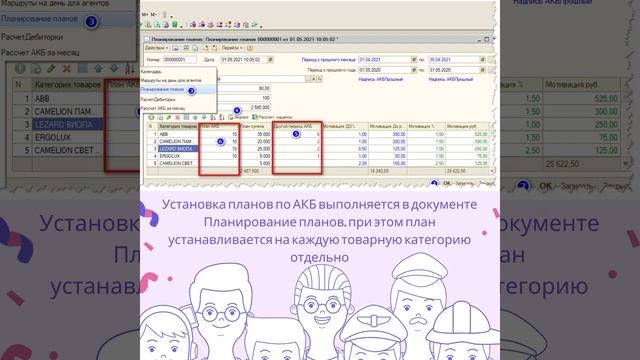Click into the Номер field
This screenshot has height=360, width=640.
pyautogui.click(x=180, y=60)
